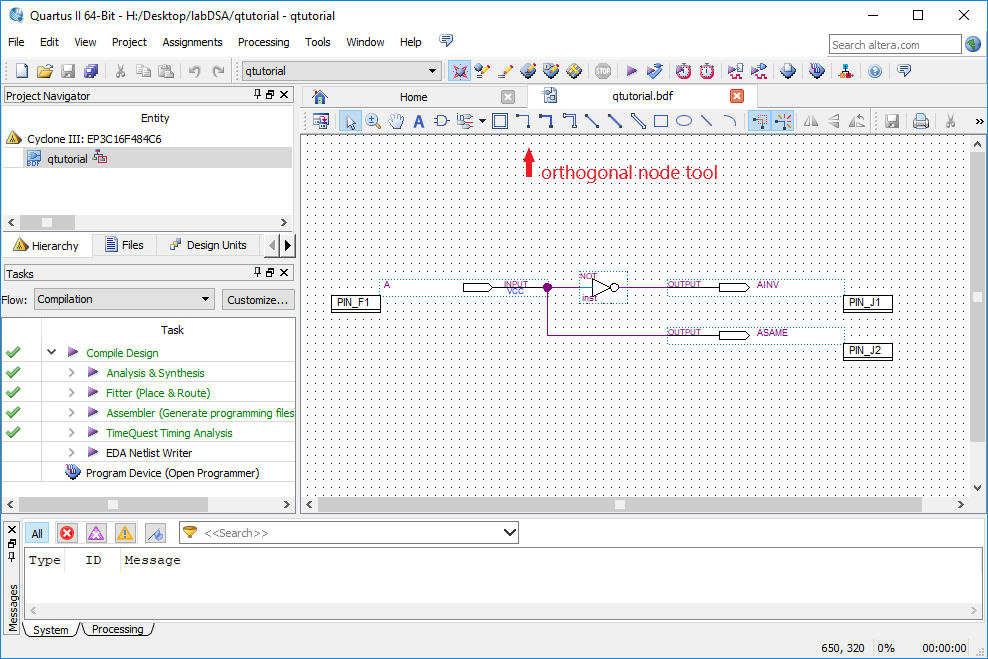Select the Oval drawing tool
This screenshot has width=988, height=659.
click(x=684, y=121)
